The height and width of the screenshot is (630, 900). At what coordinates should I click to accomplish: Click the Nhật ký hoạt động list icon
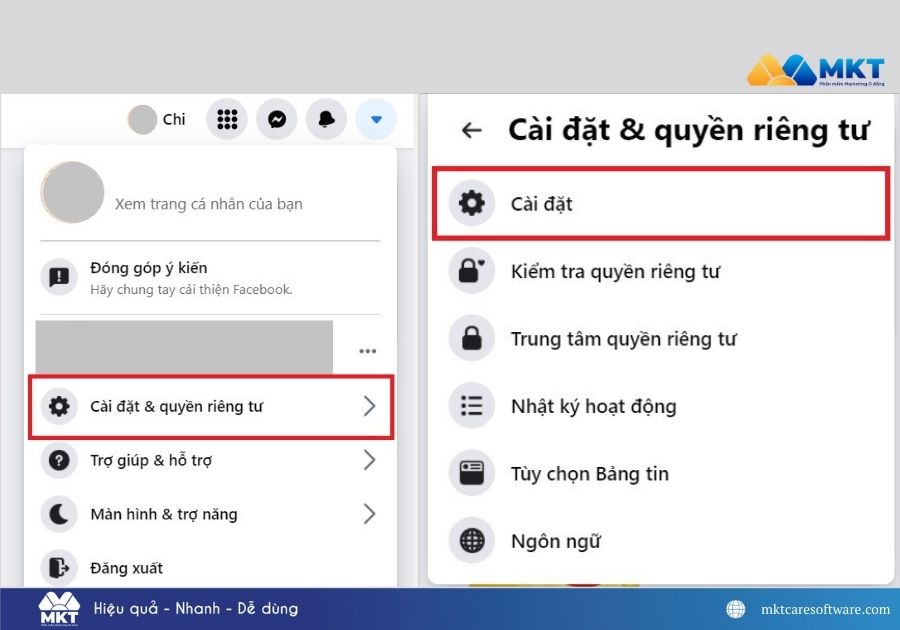[x=471, y=406]
